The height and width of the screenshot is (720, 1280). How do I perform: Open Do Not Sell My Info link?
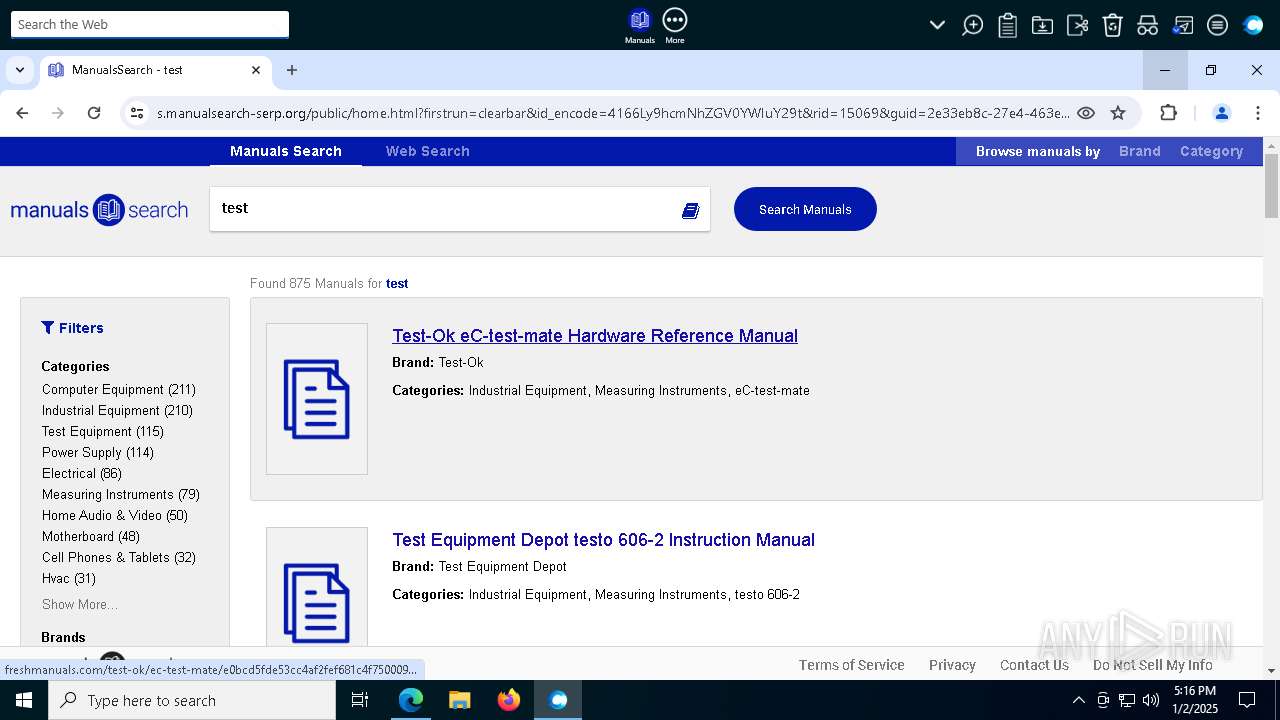pos(1152,665)
